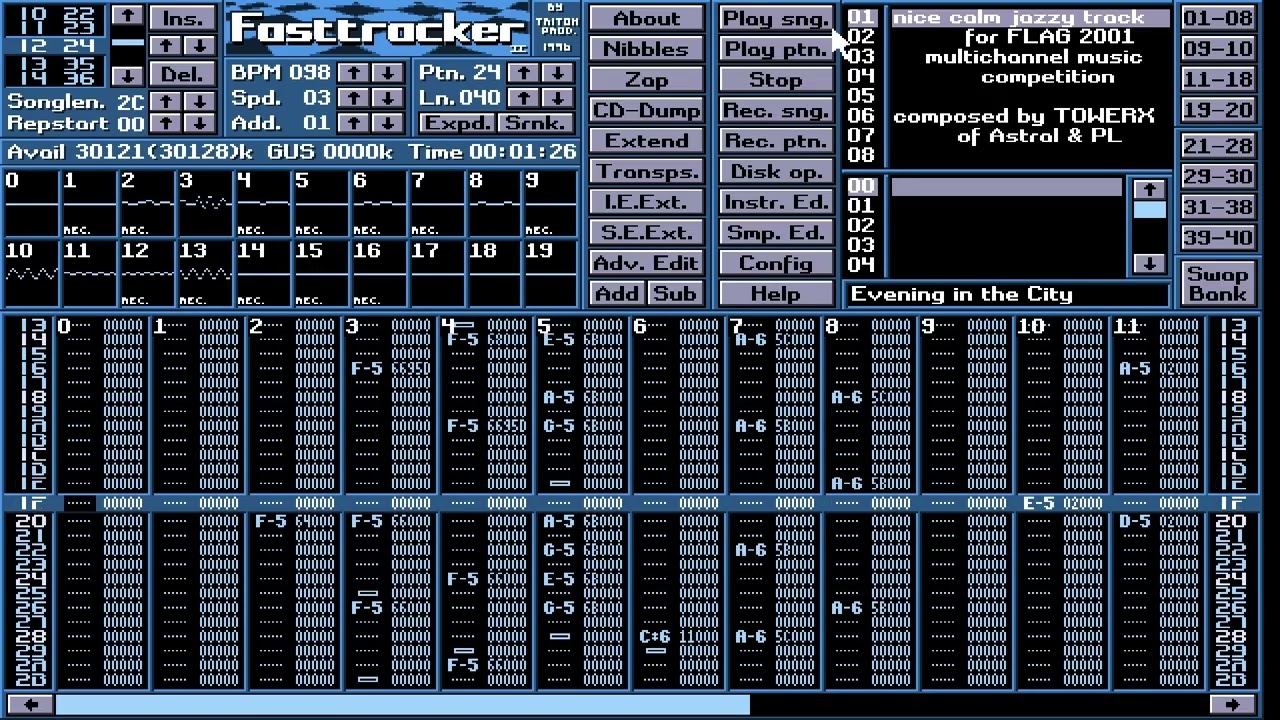Image resolution: width=1280 pixels, height=720 pixels.
Task: Switch to instrument bank 21-28
Action: (x=1217, y=146)
